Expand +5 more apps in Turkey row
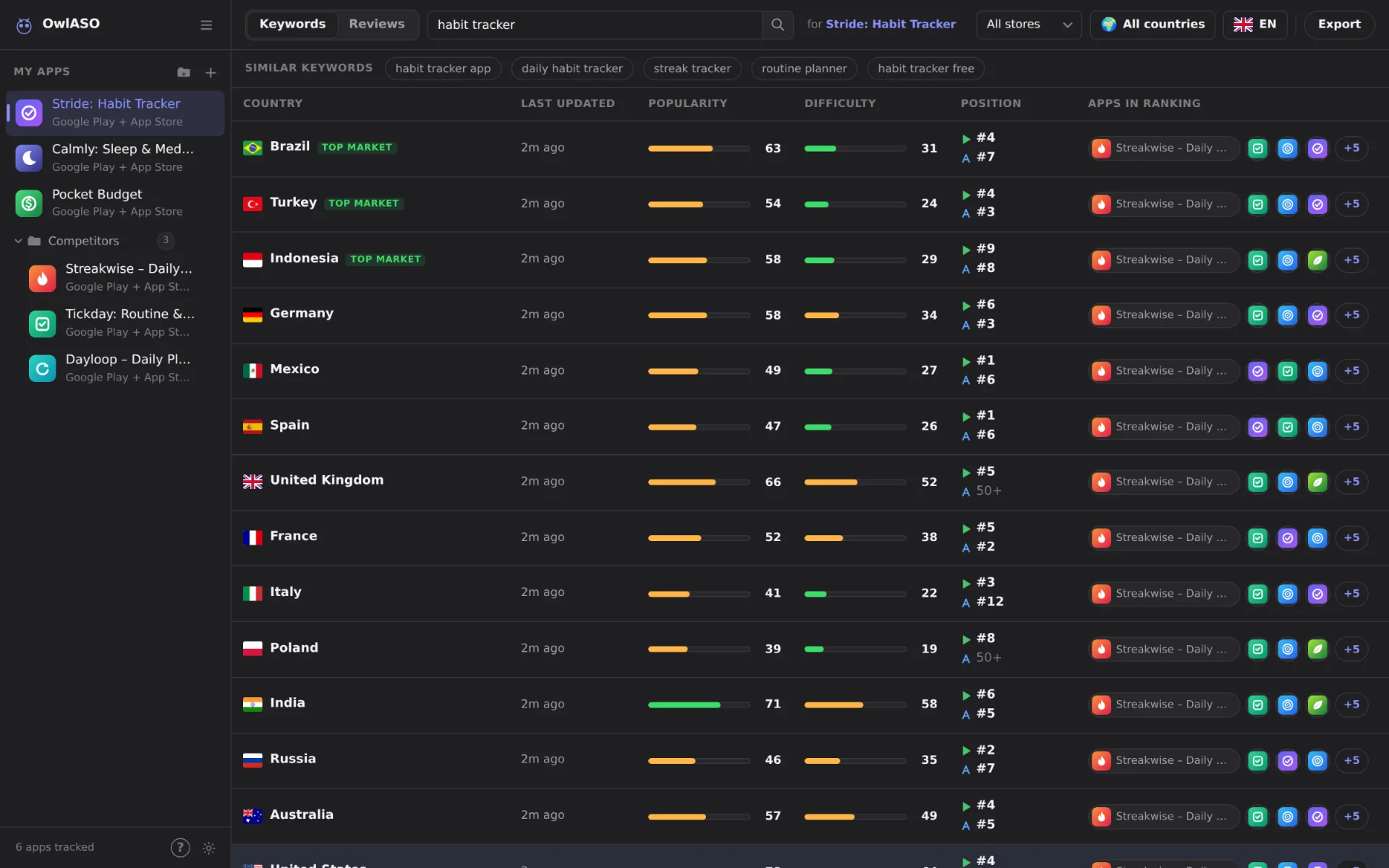The width and height of the screenshot is (1389, 868). pyautogui.click(x=1351, y=204)
